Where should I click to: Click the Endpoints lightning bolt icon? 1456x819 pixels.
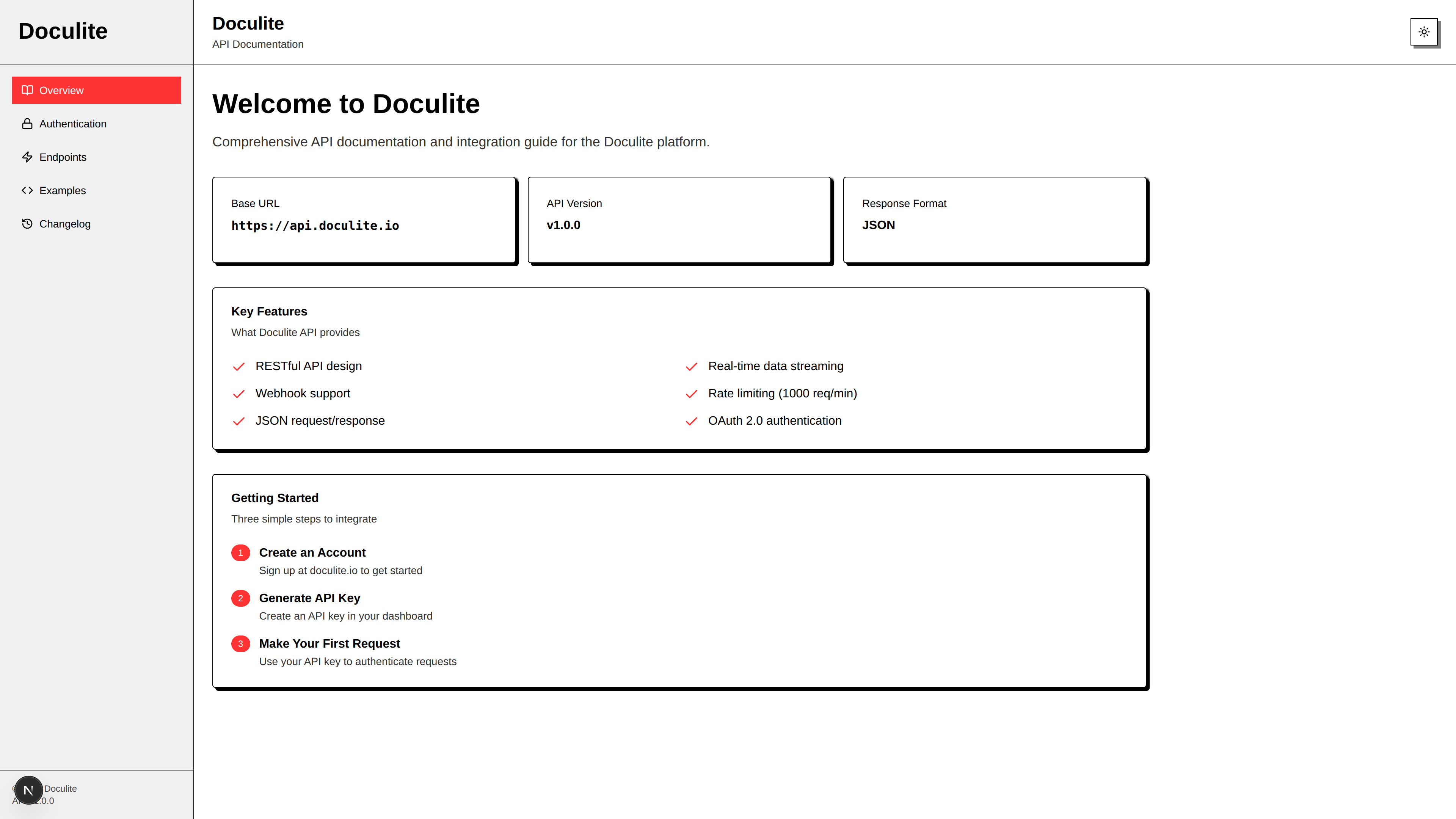click(x=27, y=157)
